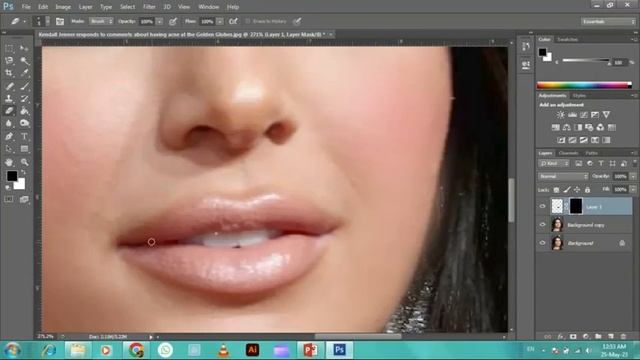Add Vibrance adjustment
This screenshot has width=640, height=360.
(x=606, y=115)
